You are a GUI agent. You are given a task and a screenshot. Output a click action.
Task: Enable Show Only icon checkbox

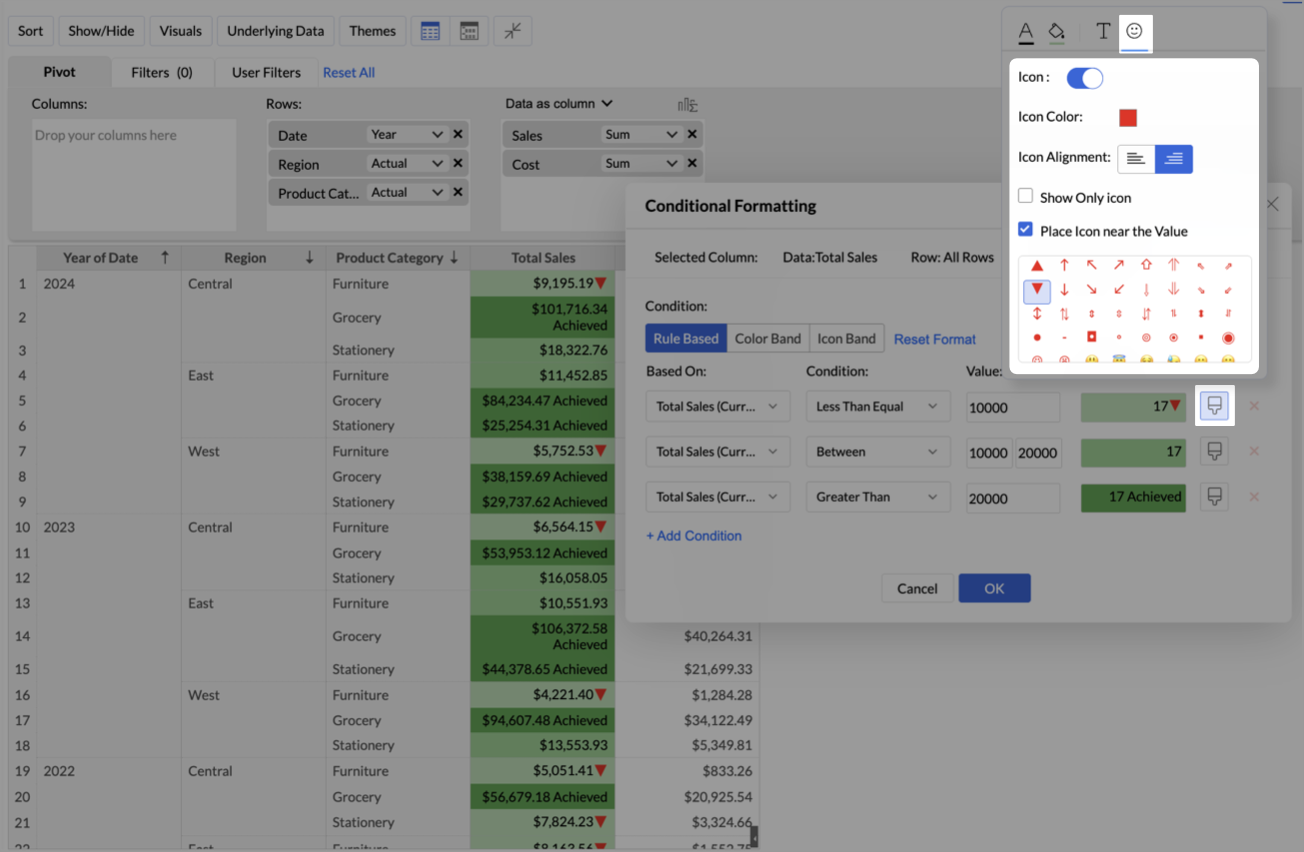(1025, 197)
